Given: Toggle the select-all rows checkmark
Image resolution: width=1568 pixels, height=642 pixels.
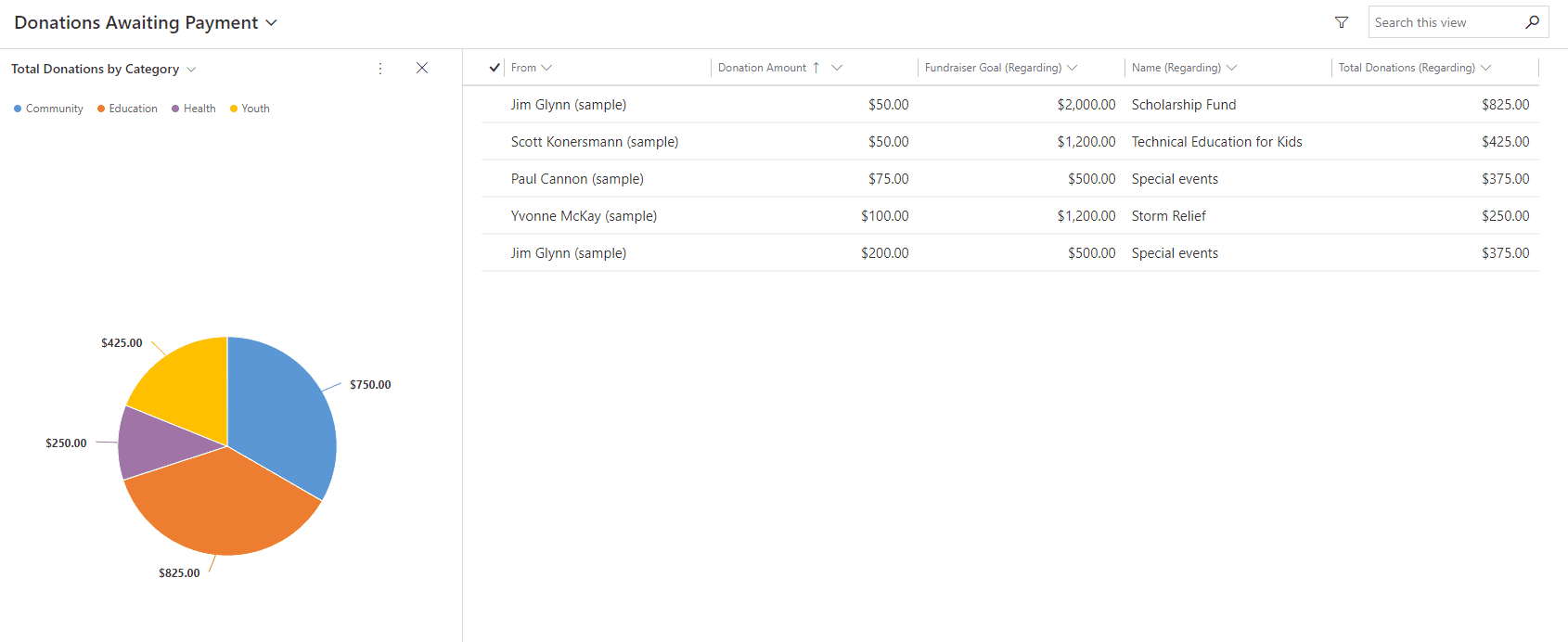Looking at the screenshot, I should pyautogui.click(x=495, y=68).
